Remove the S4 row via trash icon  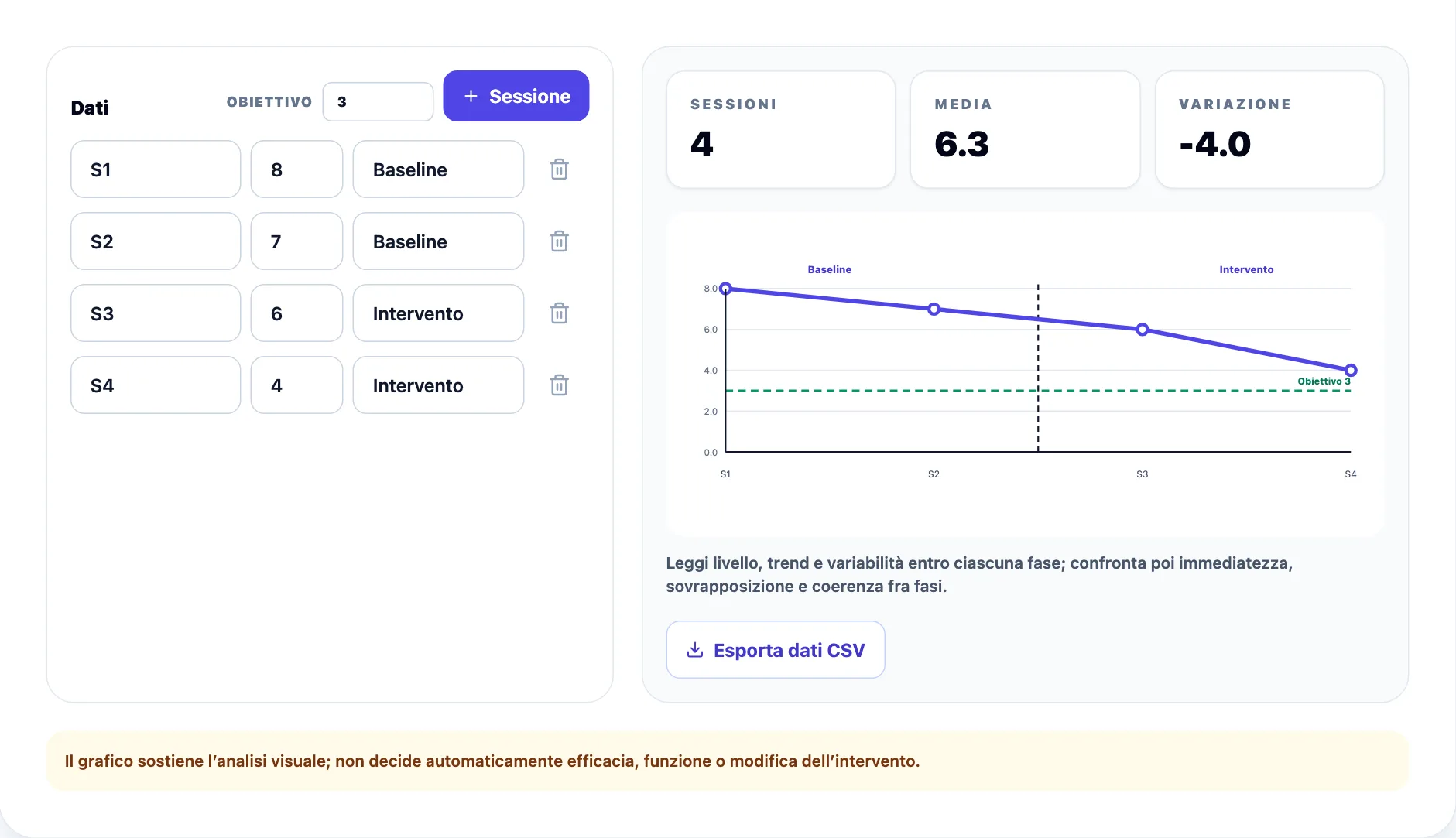click(x=559, y=385)
